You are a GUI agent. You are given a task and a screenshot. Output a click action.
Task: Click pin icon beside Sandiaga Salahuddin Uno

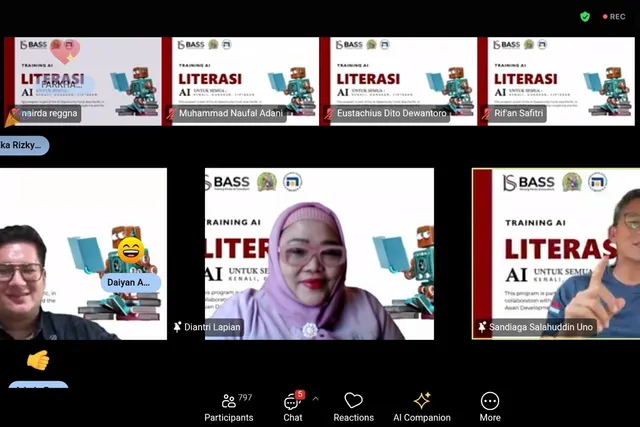pos(482,327)
